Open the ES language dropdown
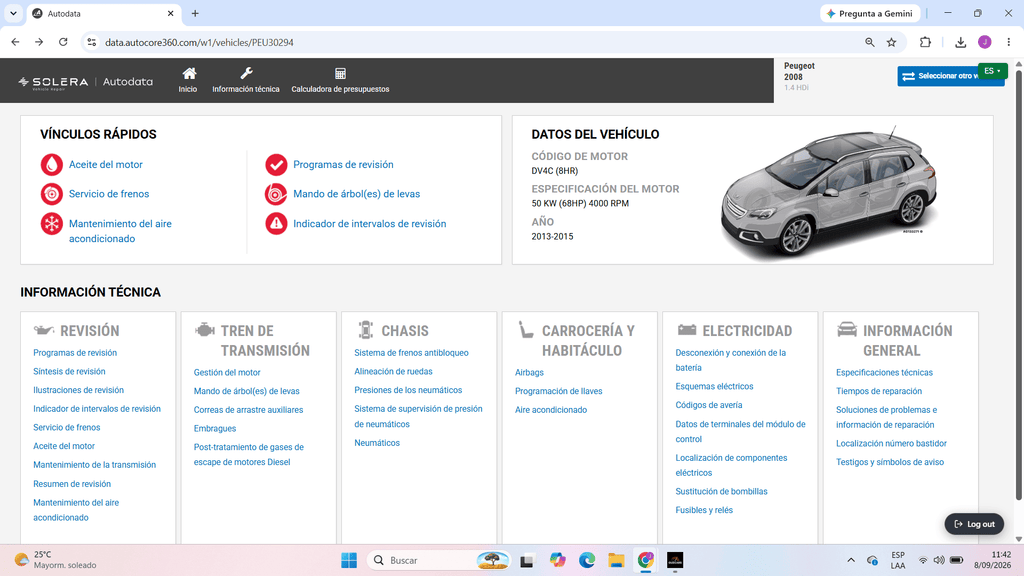 993,71
